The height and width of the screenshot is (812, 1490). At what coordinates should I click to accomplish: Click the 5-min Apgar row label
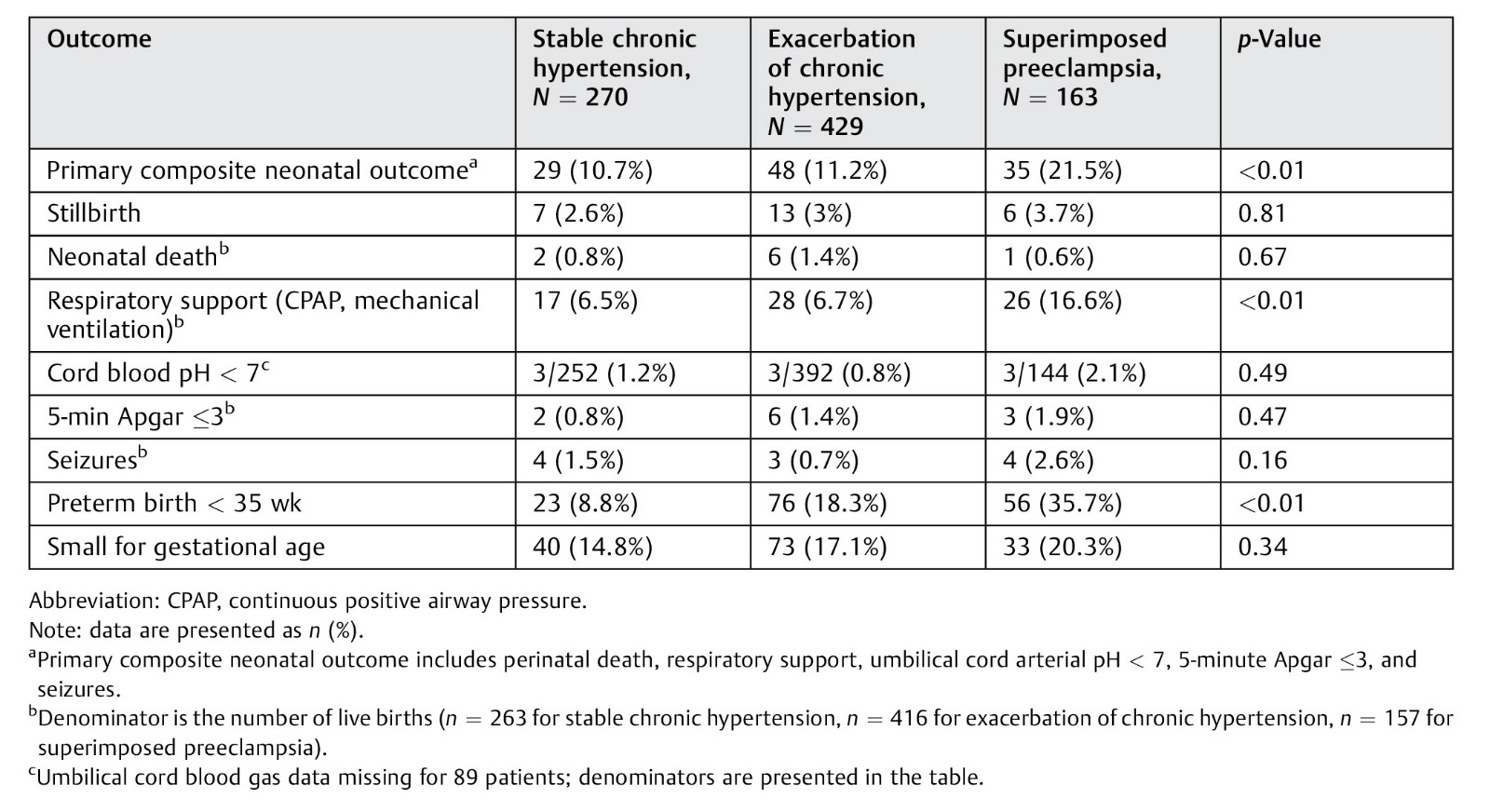point(140,415)
